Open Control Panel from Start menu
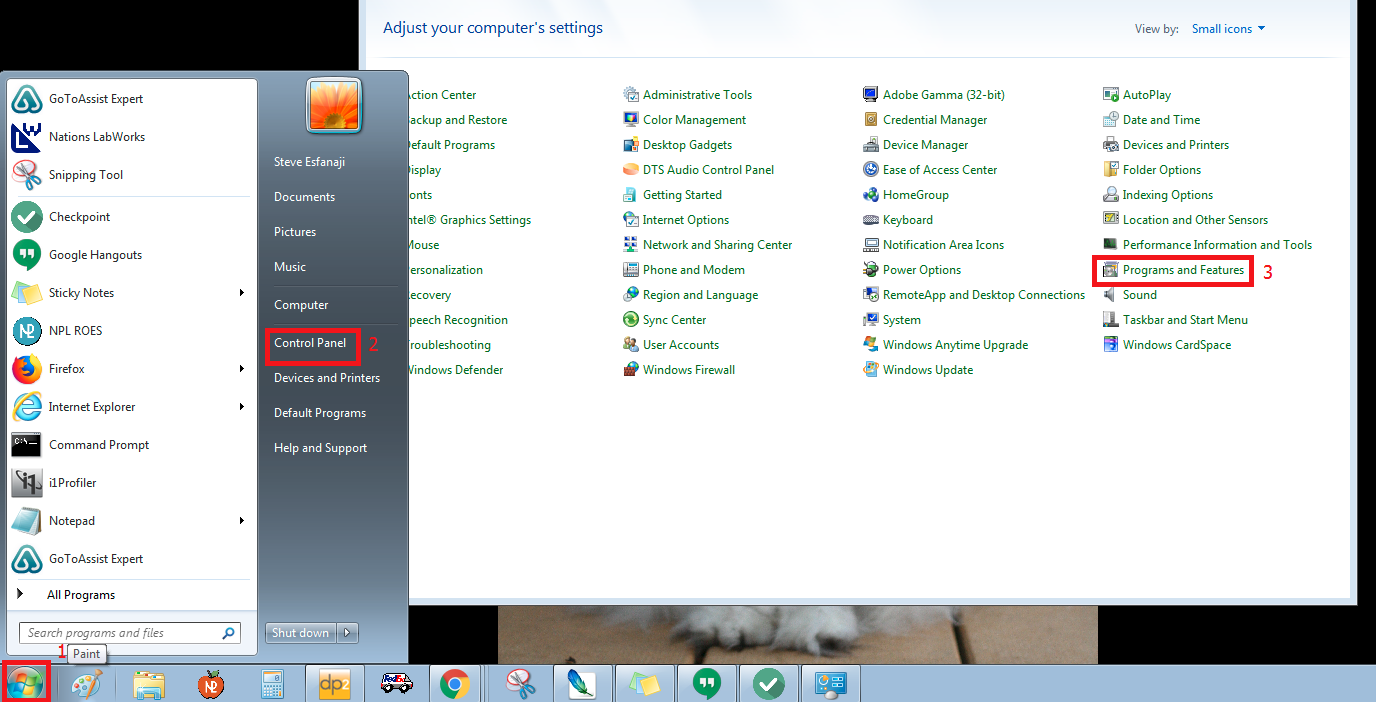1376x702 pixels. [x=310, y=343]
